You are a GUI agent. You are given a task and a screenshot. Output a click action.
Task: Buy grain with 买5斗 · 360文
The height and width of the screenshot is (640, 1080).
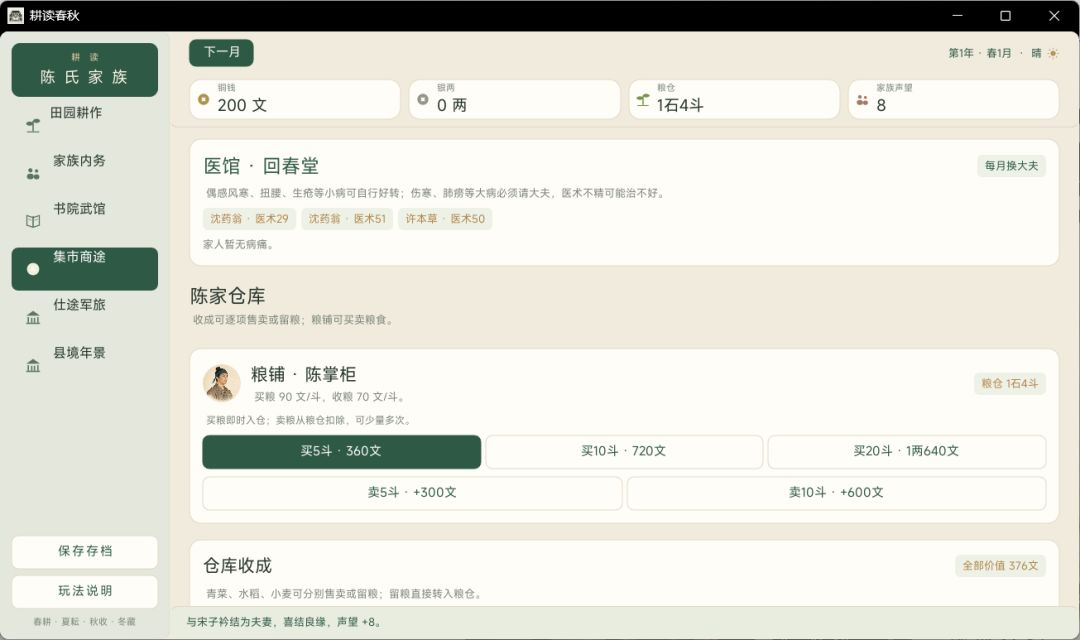coord(341,451)
